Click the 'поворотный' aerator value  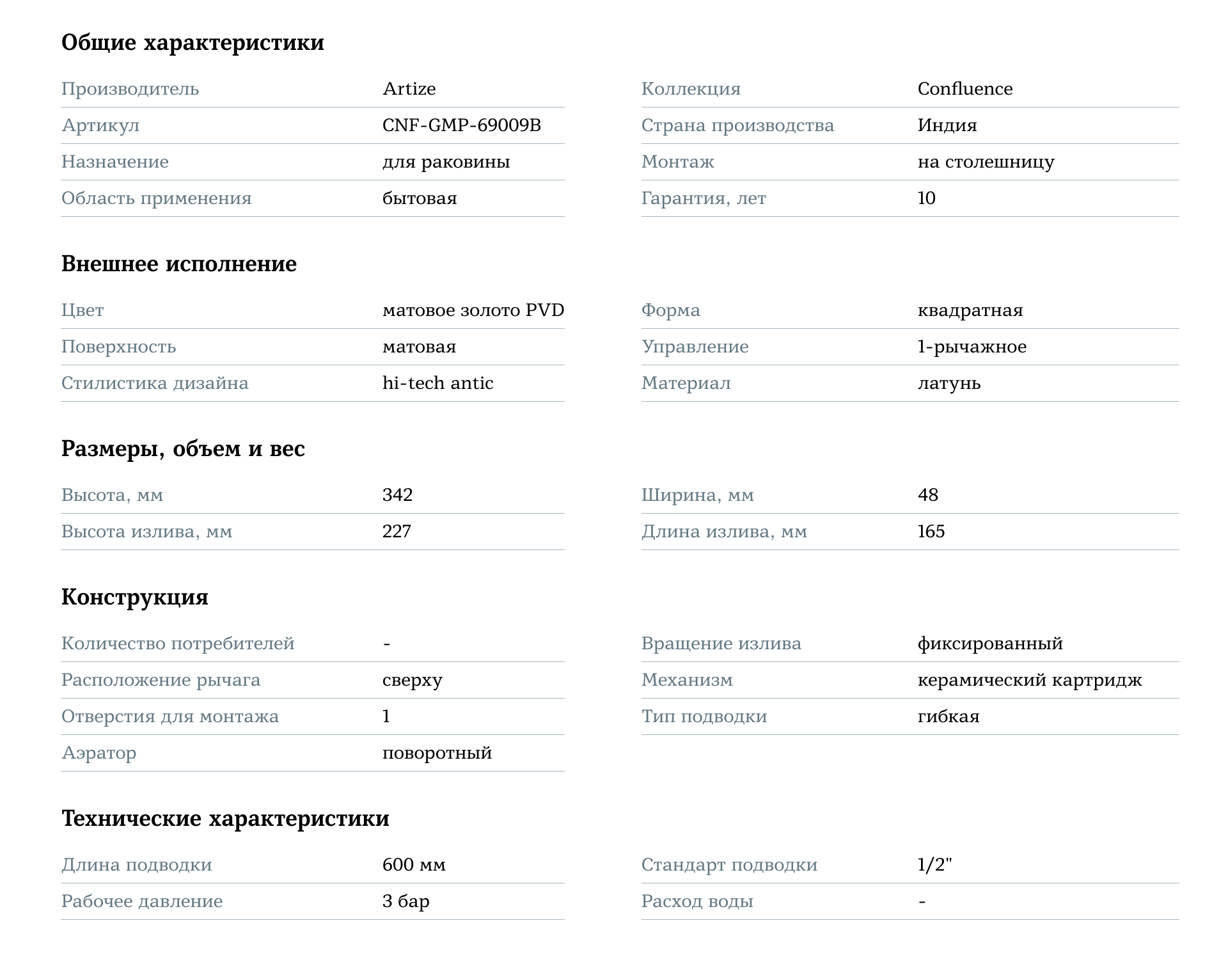(x=437, y=754)
